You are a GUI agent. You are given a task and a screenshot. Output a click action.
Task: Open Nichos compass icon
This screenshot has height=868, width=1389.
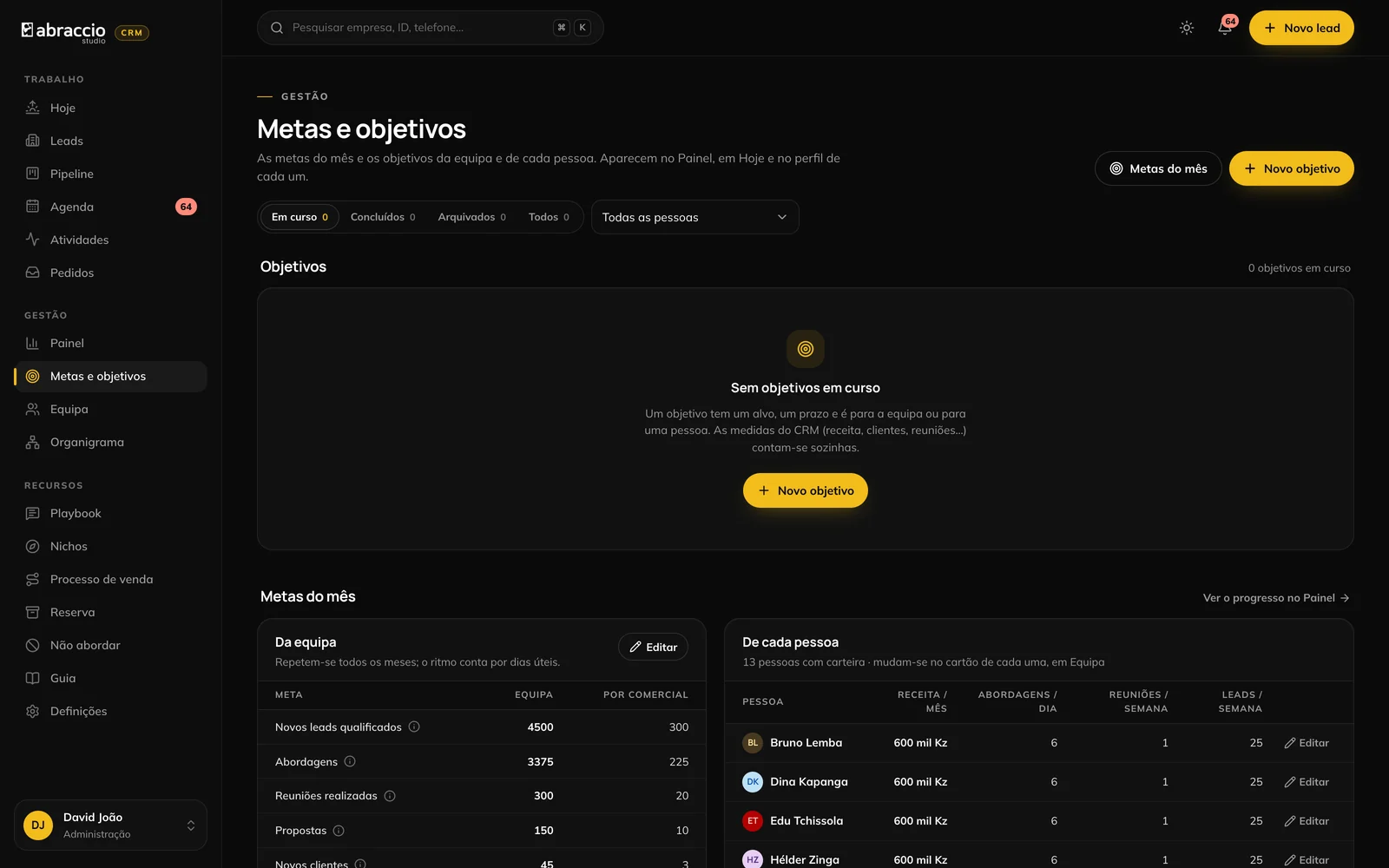pos(32,546)
